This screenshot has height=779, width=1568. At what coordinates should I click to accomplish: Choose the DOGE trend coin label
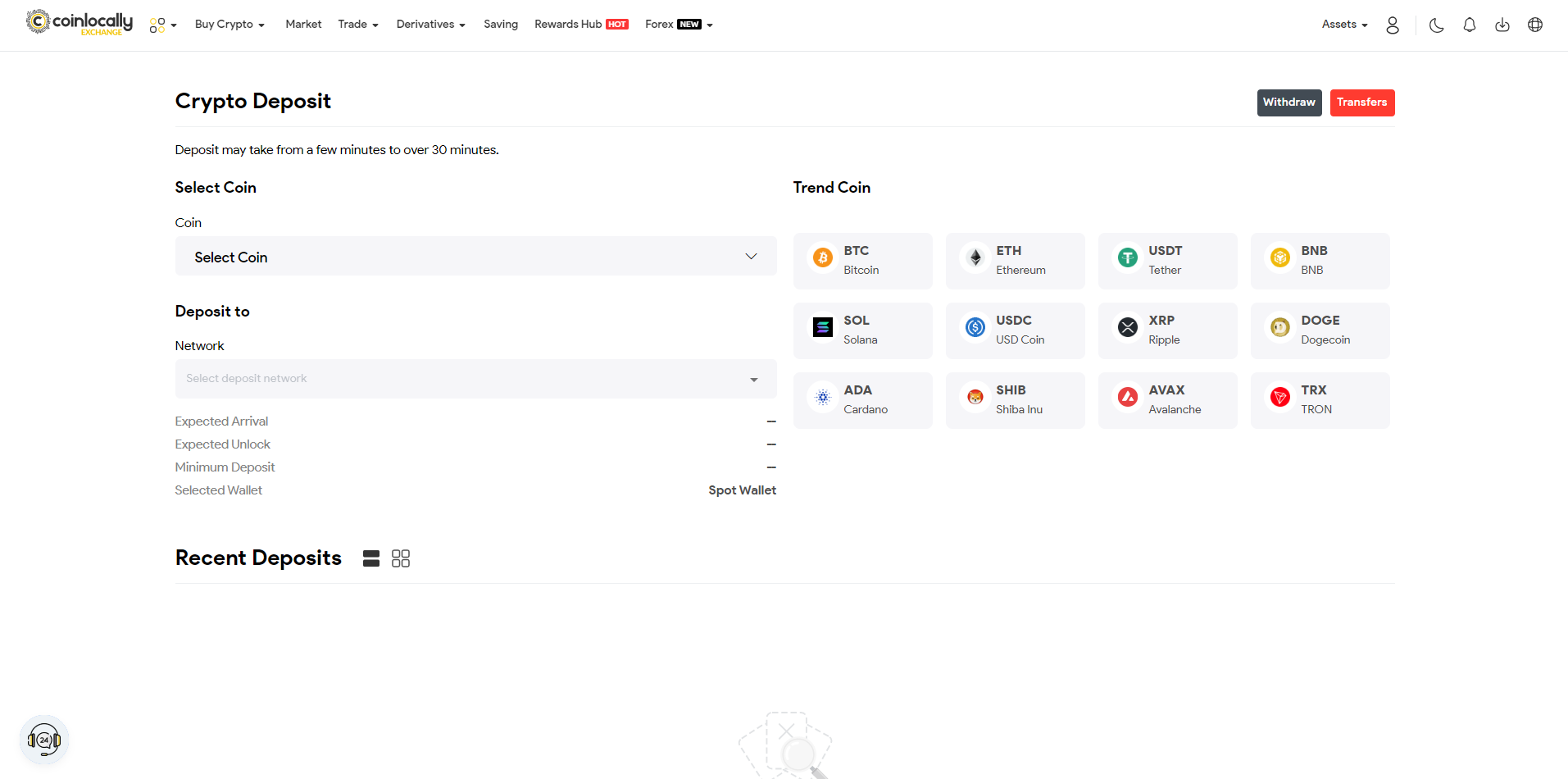click(1320, 321)
